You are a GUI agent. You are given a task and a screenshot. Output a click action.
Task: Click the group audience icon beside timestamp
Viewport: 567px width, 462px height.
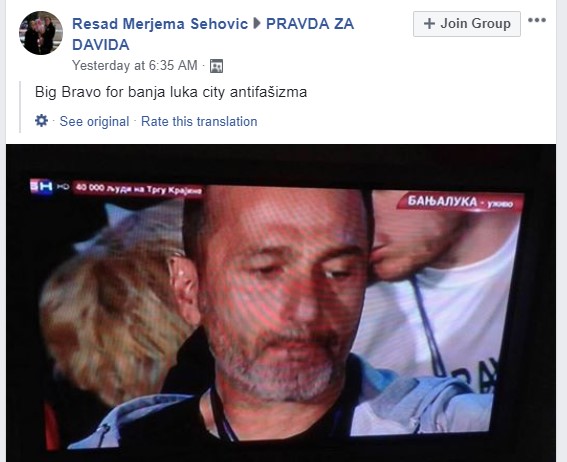(x=216, y=66)
